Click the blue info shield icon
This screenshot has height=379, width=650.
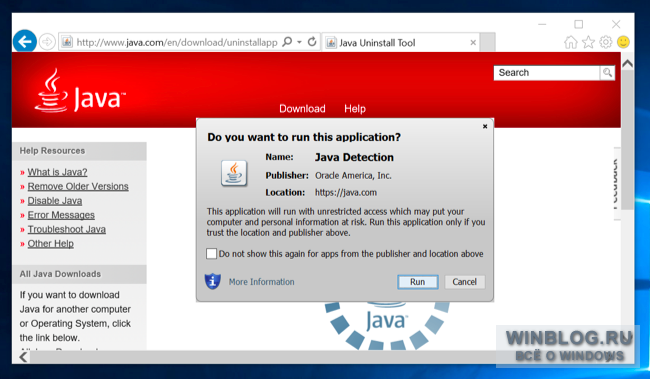(213, 282)
